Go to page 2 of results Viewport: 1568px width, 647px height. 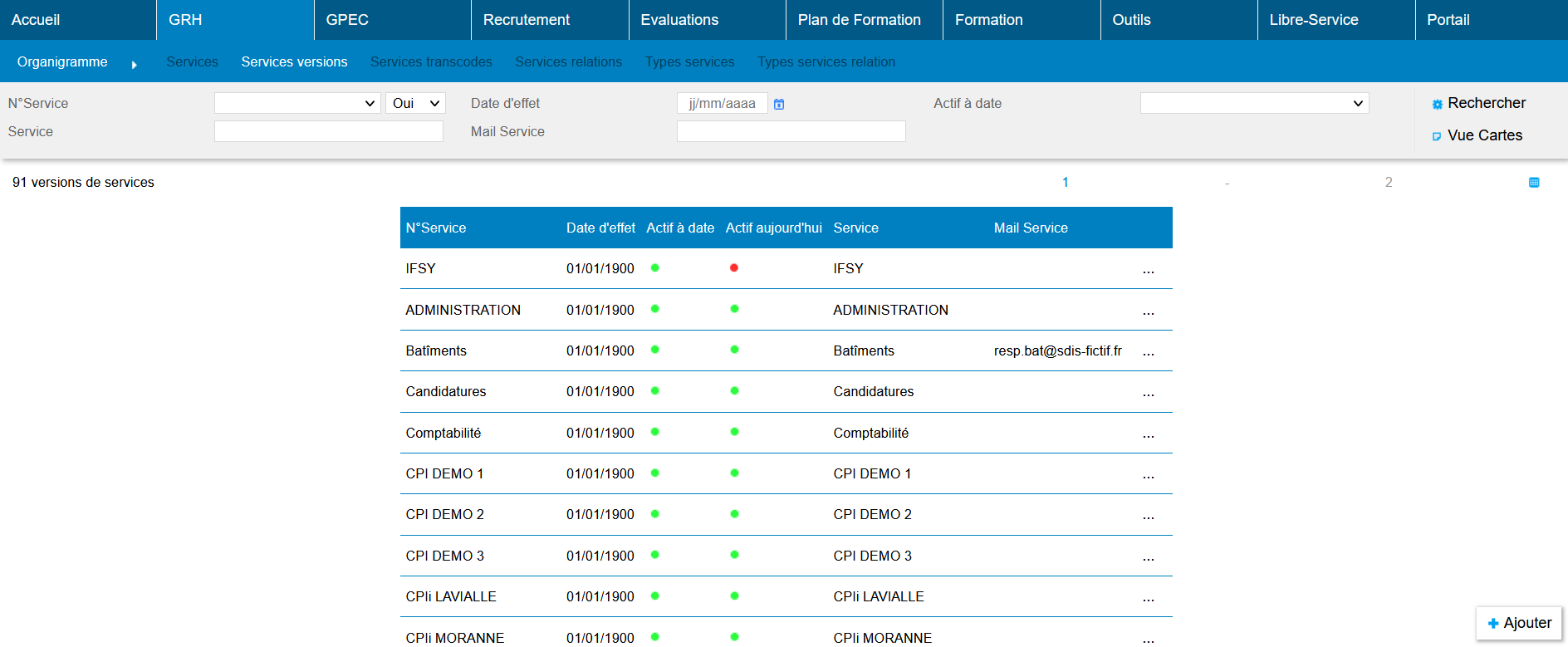click(x=1389, y=183)
